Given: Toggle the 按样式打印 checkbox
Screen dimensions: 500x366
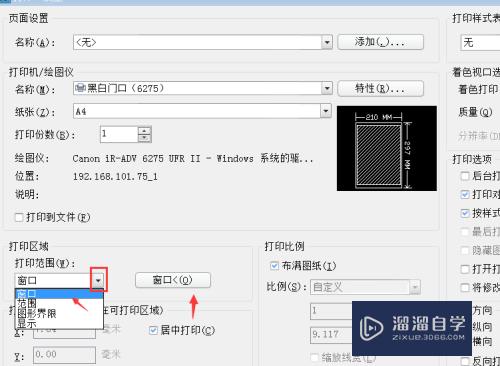Looking at the screenshot, I should pyautogui.click(x=465, y=213).
